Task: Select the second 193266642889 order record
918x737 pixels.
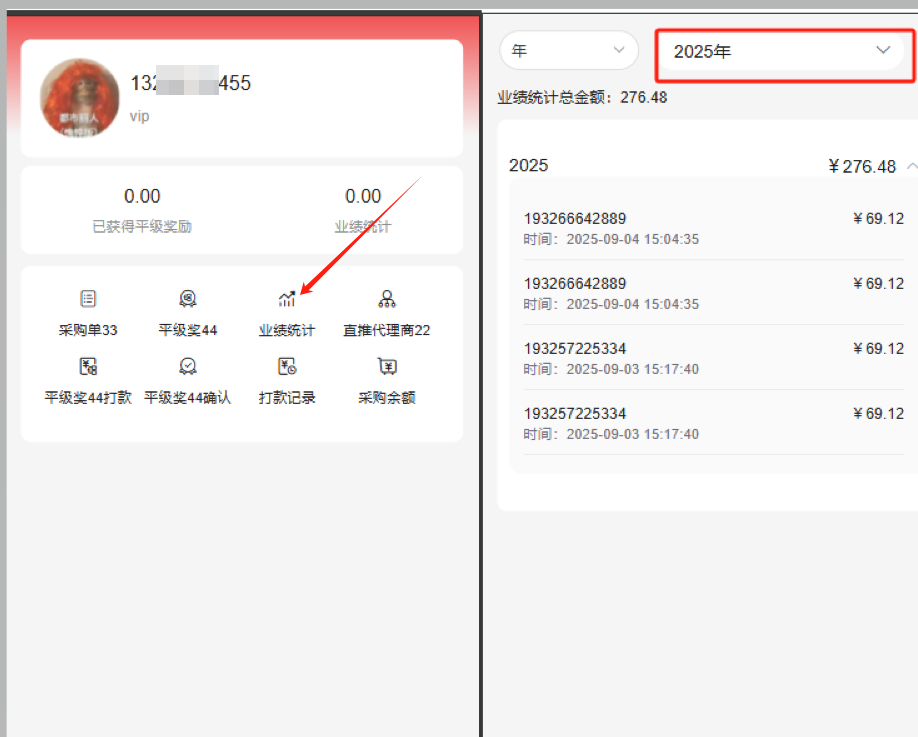Action: (713, 293)
